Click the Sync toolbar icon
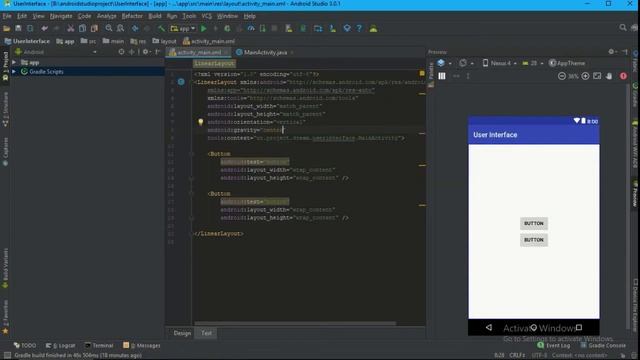The height and width of the screenshot is (360, 640). (30, 29)
